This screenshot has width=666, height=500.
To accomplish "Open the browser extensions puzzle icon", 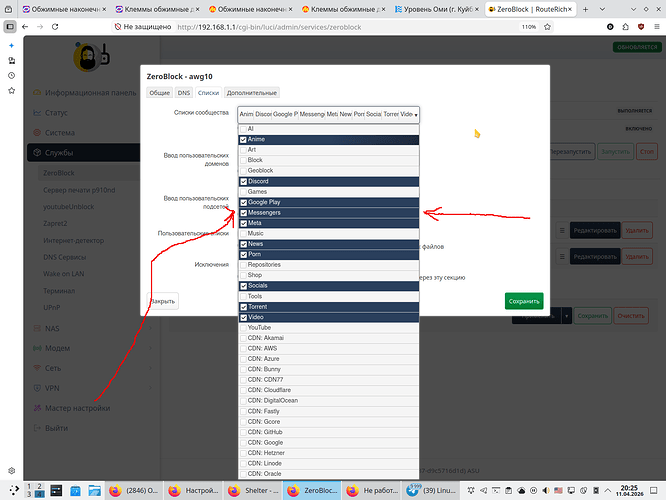I will point(626,27).
